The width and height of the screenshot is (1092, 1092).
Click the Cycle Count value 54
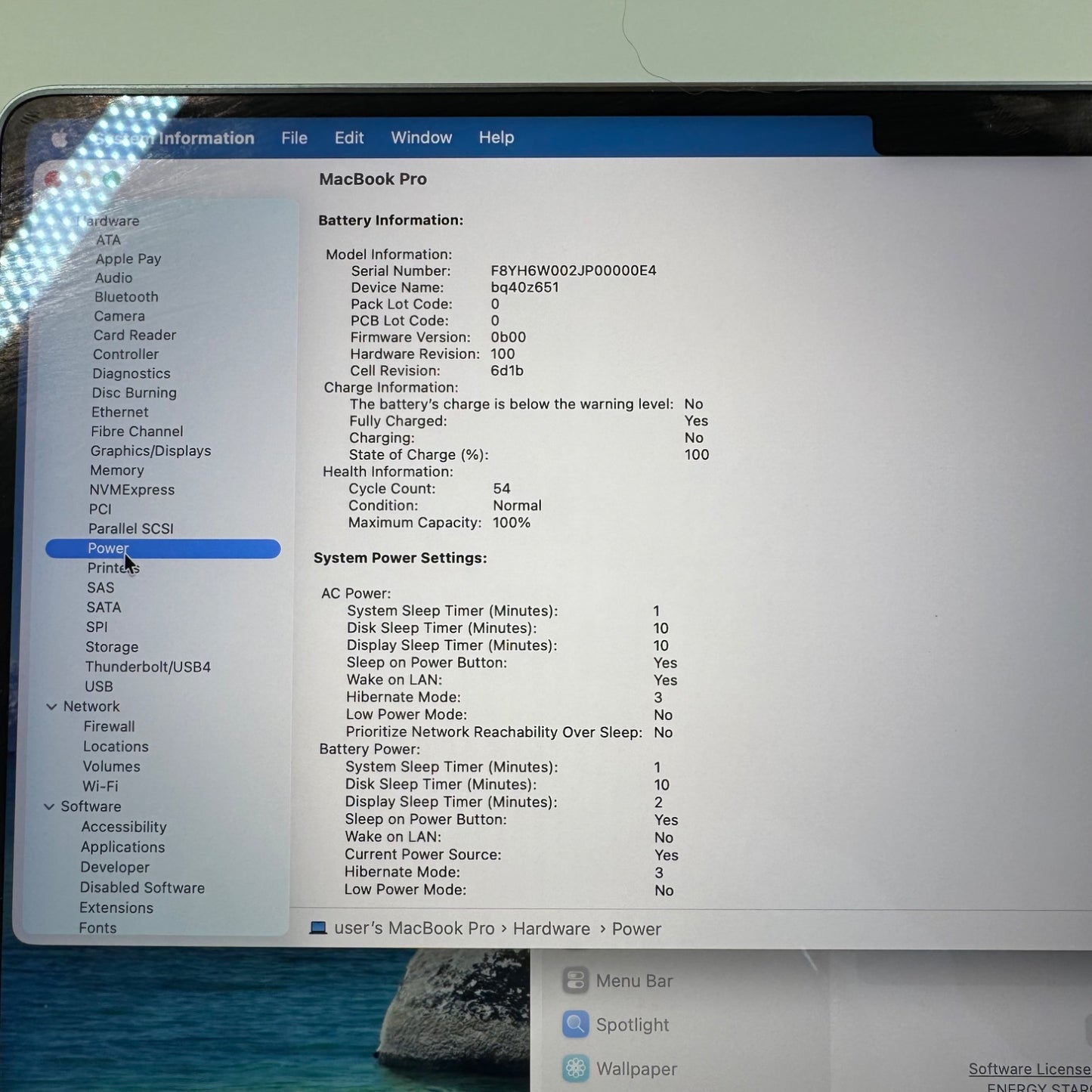click(502, 489)
